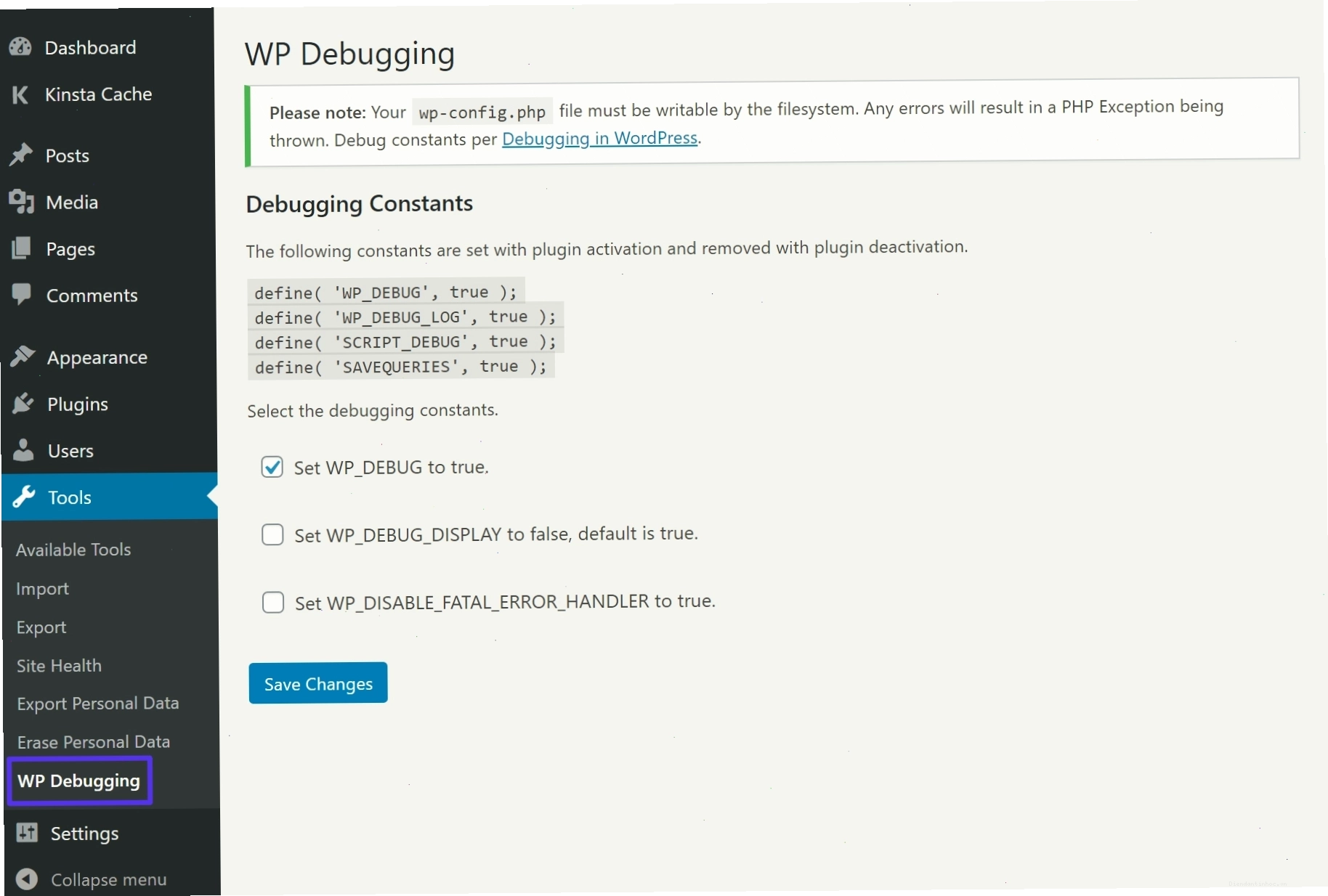Click the Kinsta Cache K icon
This screenshot has height=896, width=1328.
(20, 94)
